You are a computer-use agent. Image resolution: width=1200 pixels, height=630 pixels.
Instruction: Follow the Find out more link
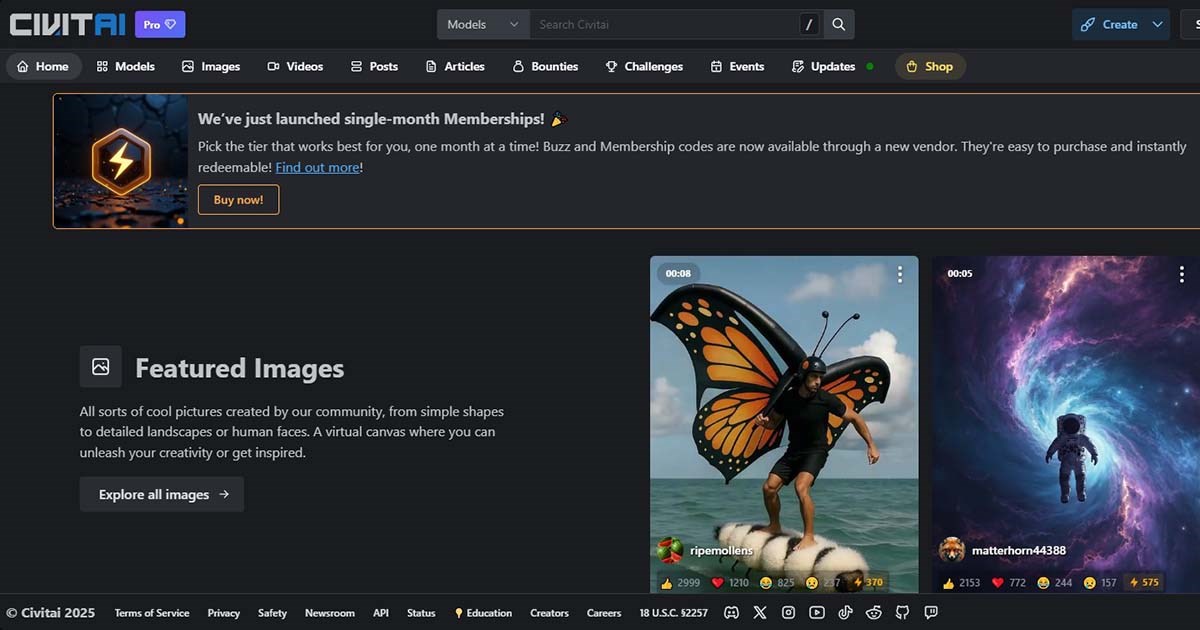click(x=317, y=167)
